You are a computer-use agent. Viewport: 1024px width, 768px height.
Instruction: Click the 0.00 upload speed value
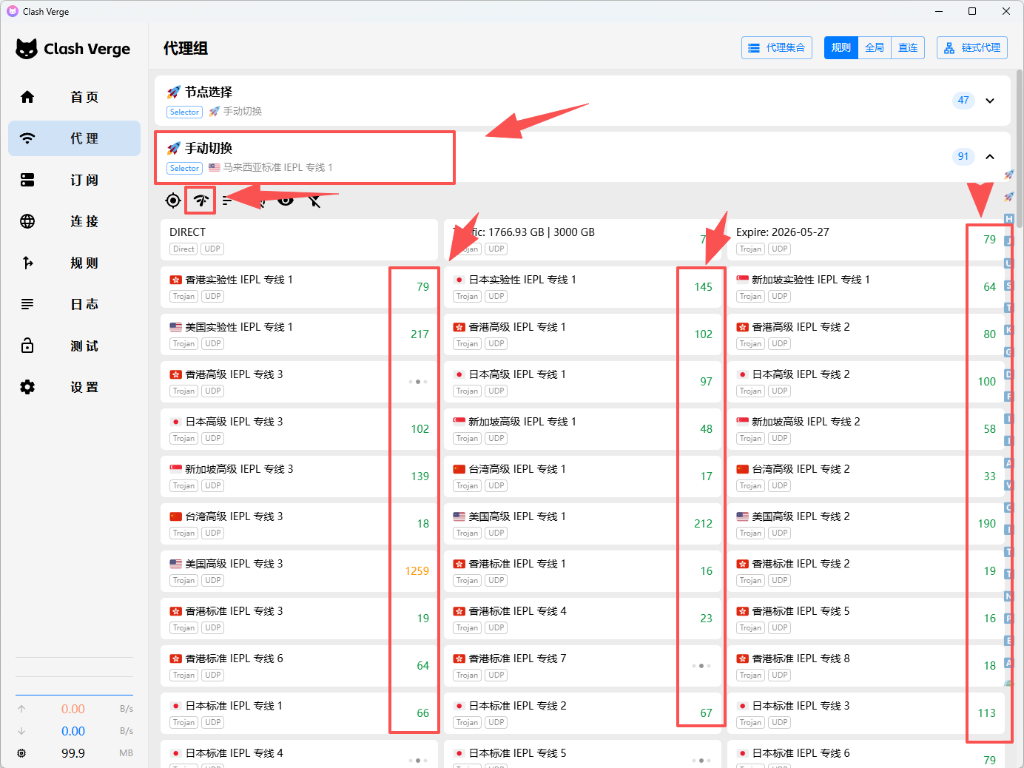point(73,709)
